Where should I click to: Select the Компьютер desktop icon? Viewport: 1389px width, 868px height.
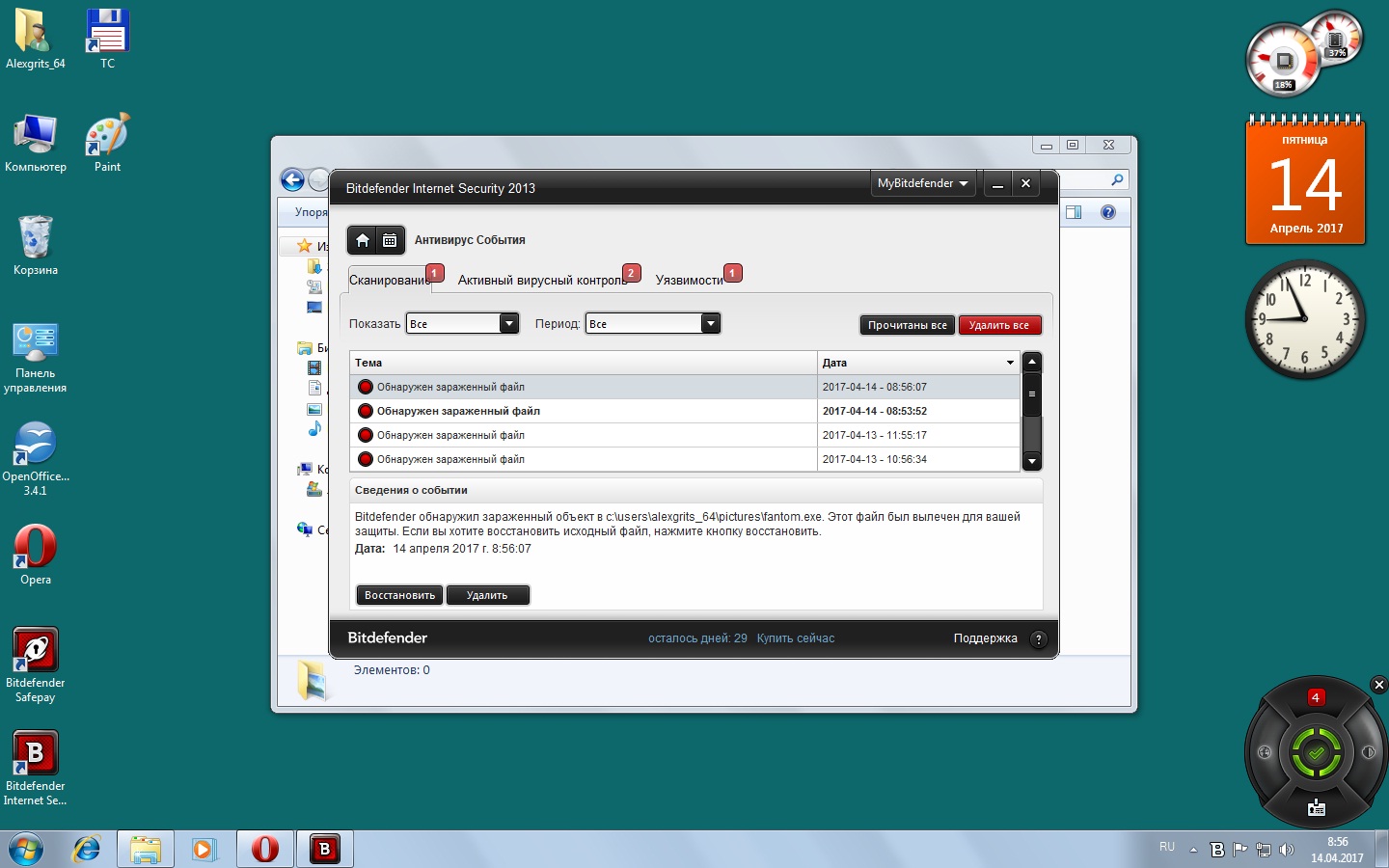pos(36,143)
